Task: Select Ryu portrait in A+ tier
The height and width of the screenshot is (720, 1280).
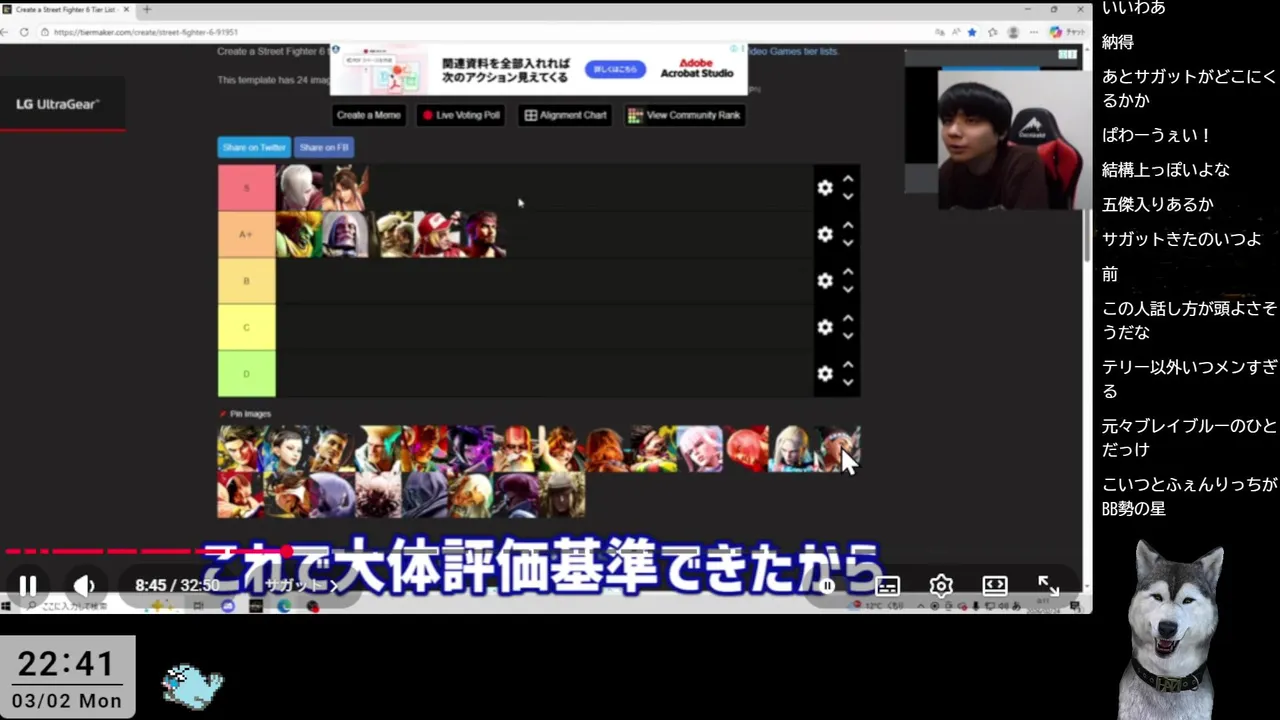Action: 483,234
